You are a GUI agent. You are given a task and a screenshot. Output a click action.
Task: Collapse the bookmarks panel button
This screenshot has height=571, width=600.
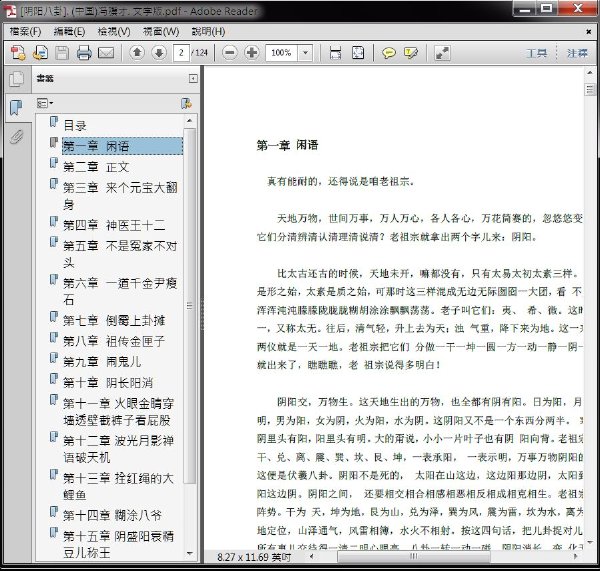(x=193, y=78)
